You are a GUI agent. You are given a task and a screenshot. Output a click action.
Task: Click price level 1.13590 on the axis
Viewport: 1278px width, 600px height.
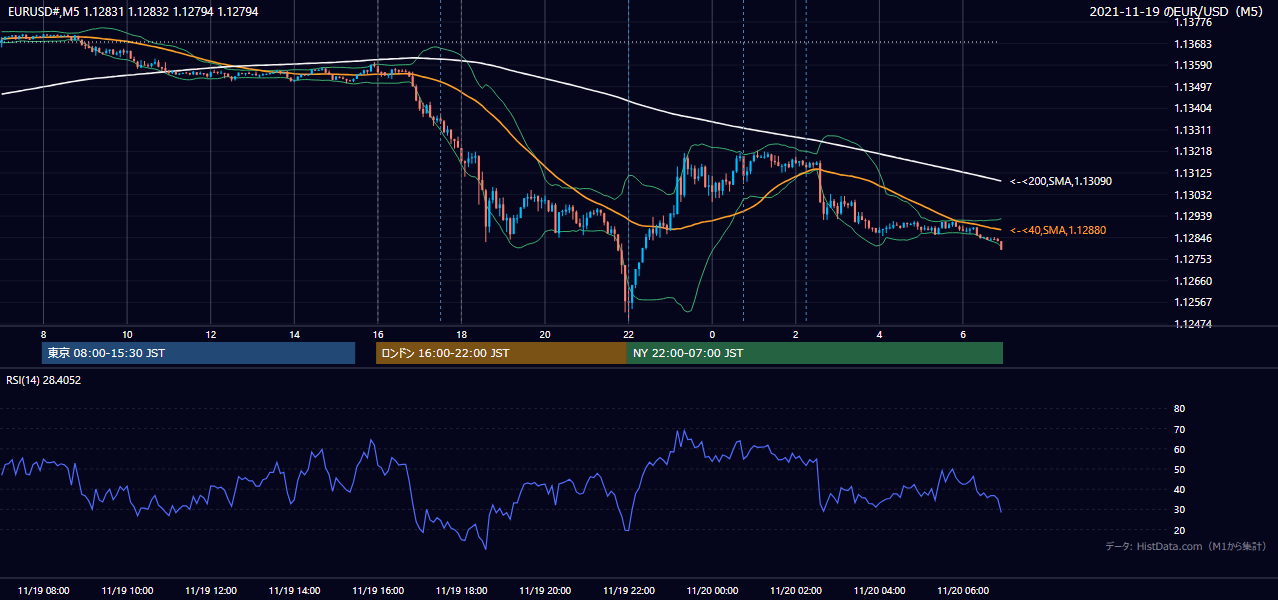coord(1192,65)
